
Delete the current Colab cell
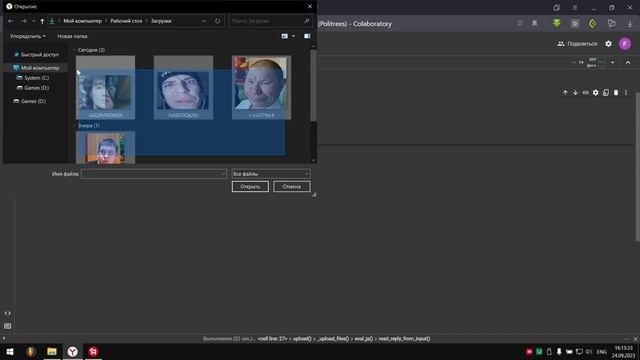pyautogui.click(x=616, y=93)
